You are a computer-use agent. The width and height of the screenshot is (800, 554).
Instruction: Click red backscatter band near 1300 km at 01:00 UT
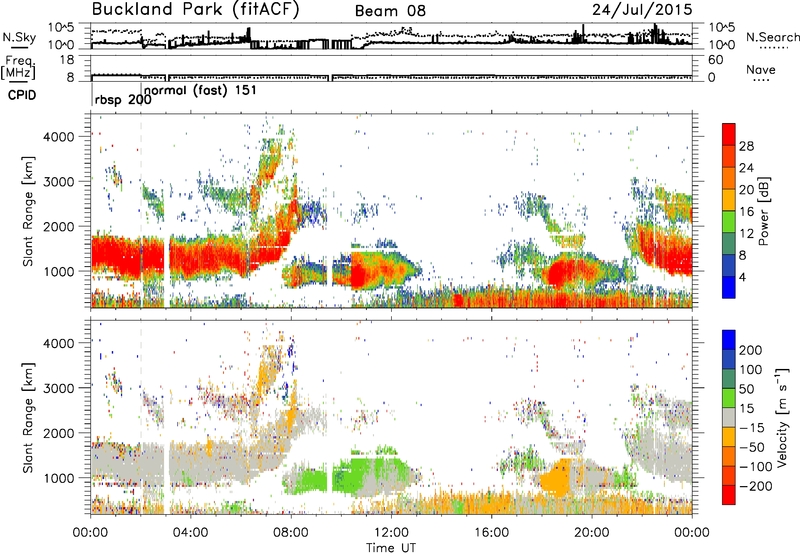(x=116, y=258)
